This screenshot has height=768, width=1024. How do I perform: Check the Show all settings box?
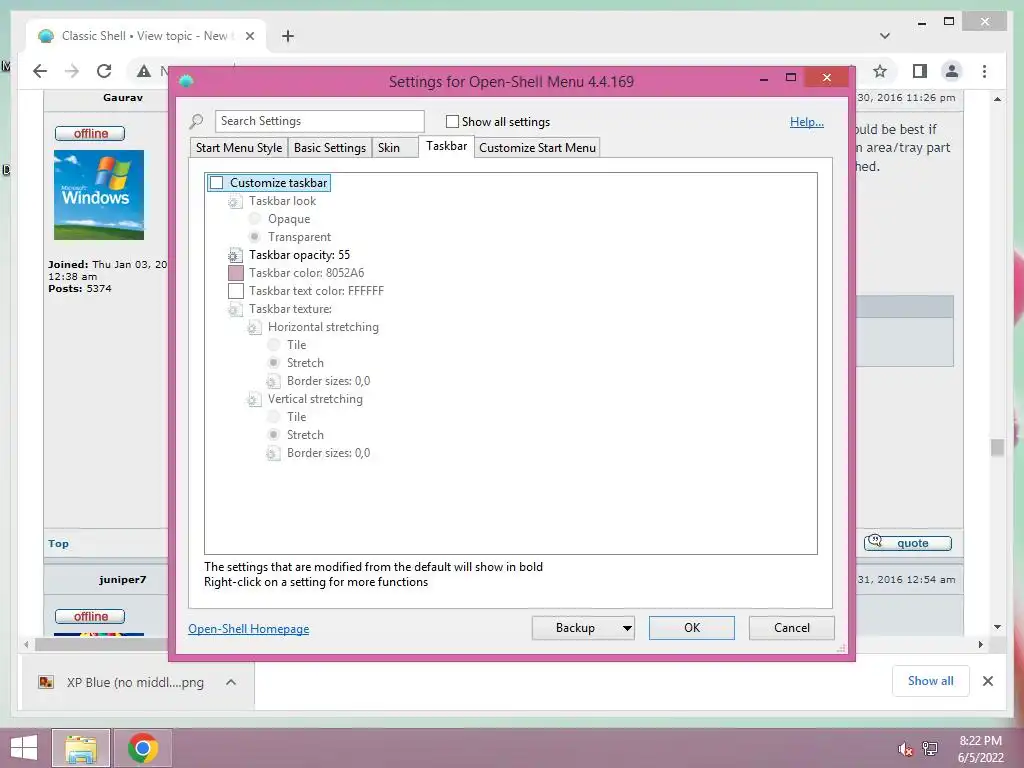[452, 121]
